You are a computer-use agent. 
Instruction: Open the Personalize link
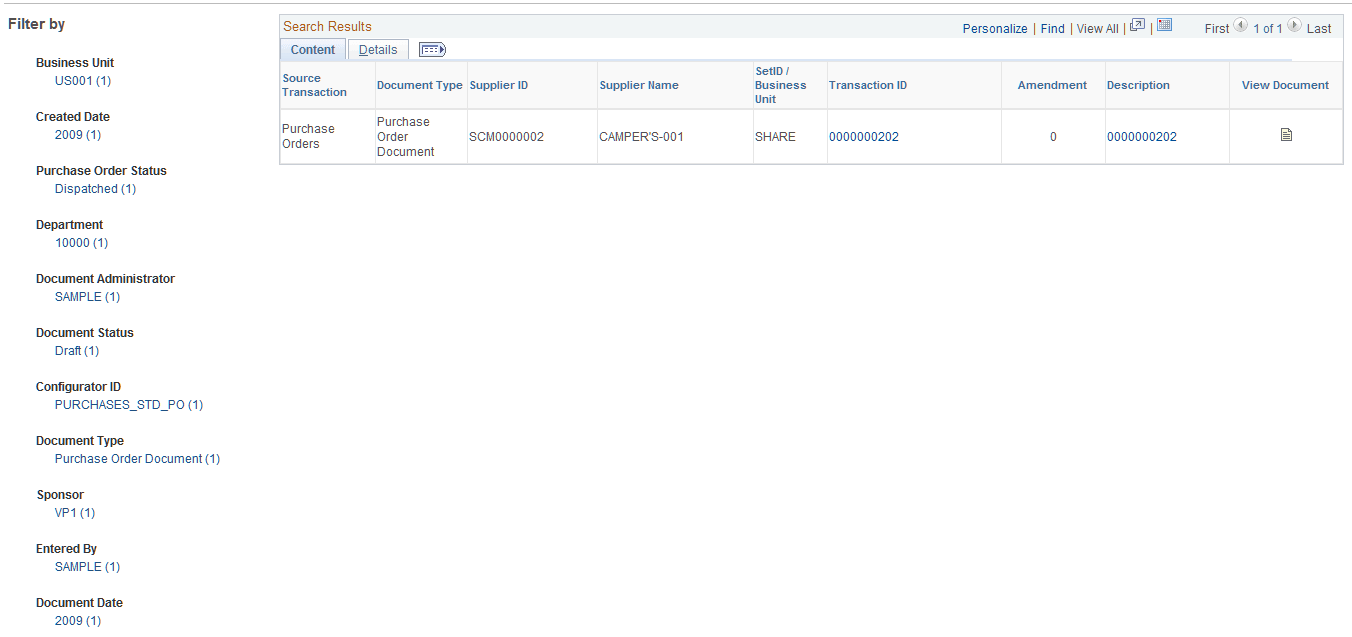[994, 29]
